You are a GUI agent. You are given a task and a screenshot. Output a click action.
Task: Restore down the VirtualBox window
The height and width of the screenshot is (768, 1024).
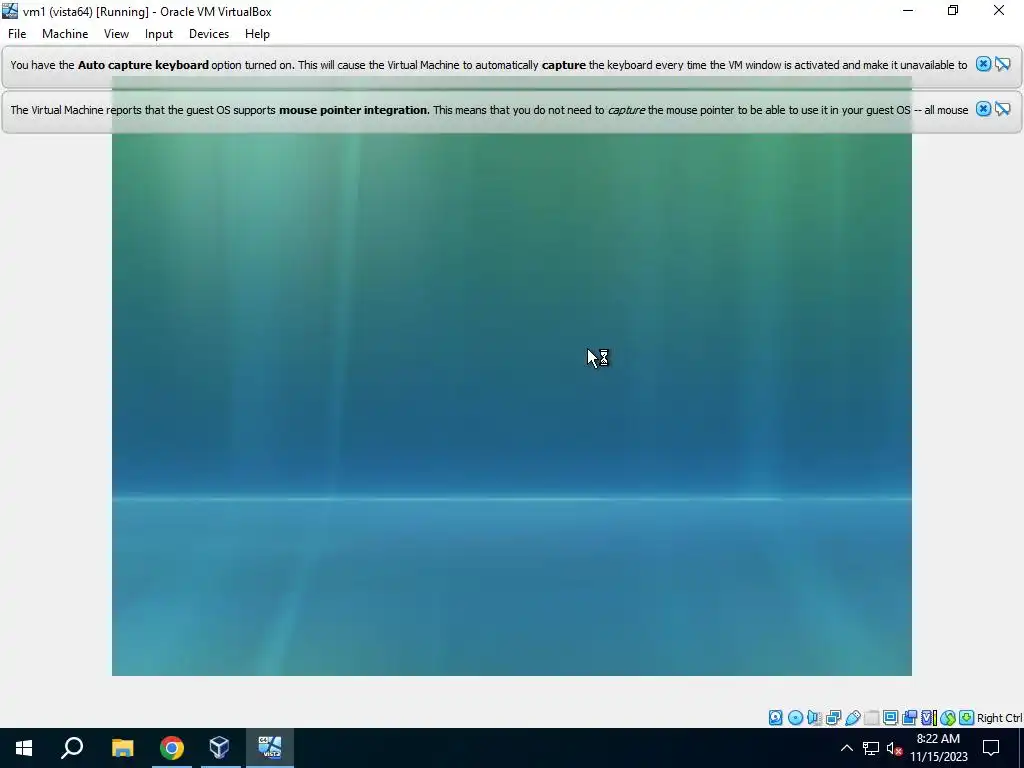(x=953, y=10)
